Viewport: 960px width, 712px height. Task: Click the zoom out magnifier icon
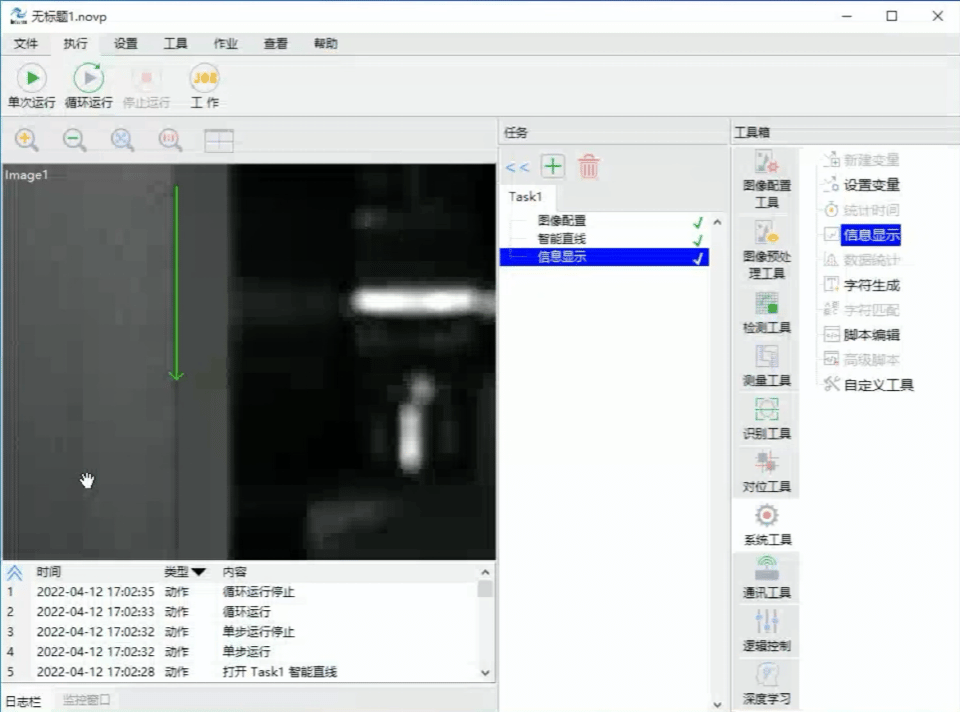[x=75, y=140]
